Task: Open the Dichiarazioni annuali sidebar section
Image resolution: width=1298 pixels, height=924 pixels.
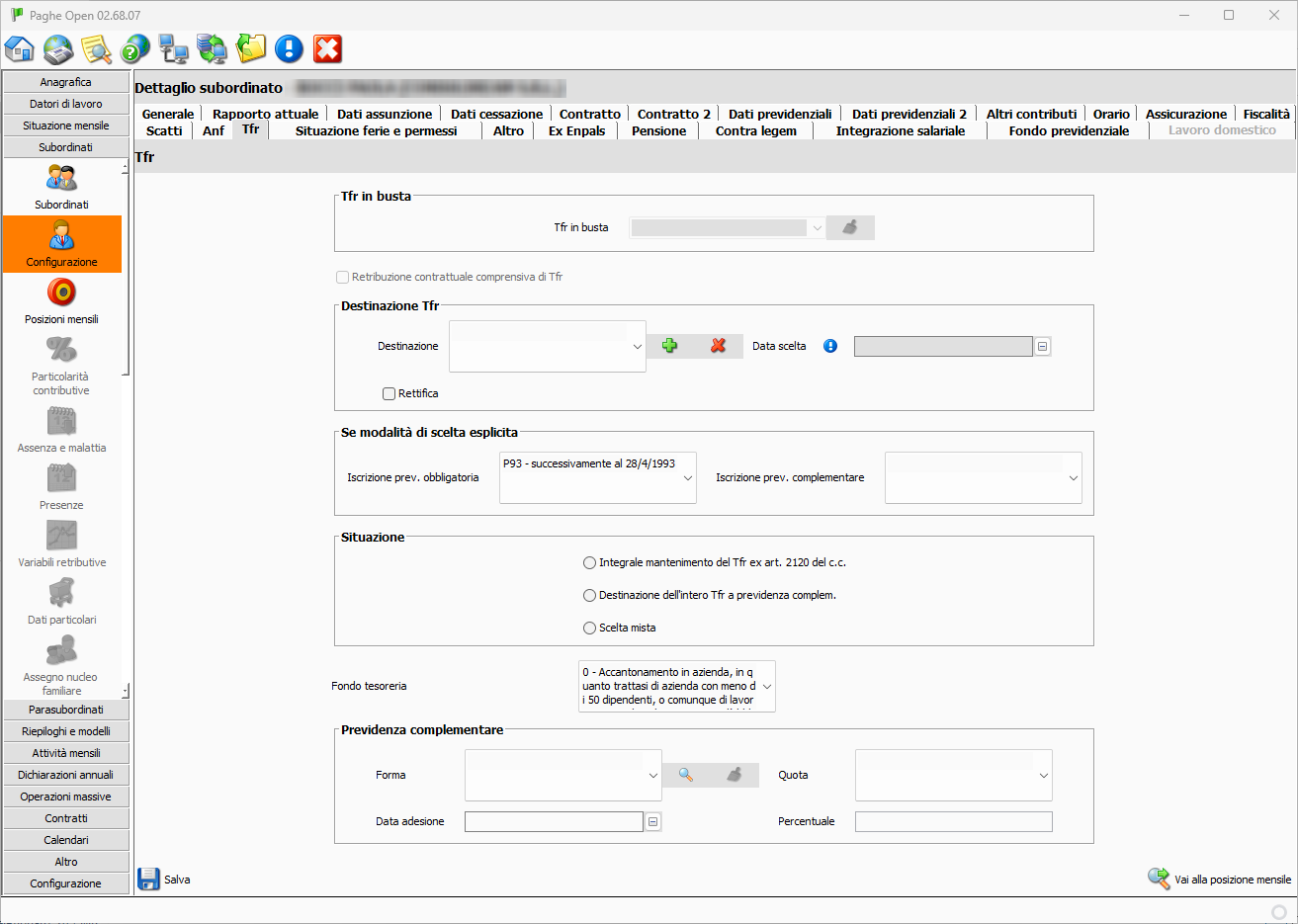Action: click(66, 775)
